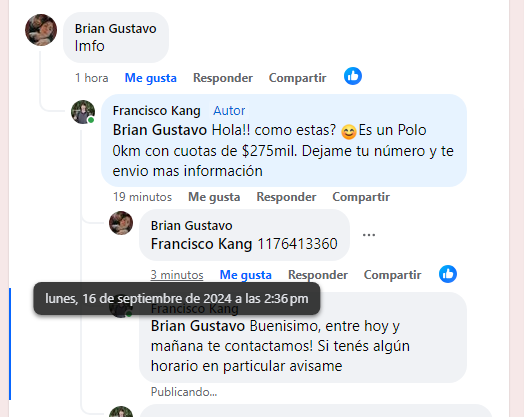Click the like reaction icon beside the phone number comment

(448, 274)
